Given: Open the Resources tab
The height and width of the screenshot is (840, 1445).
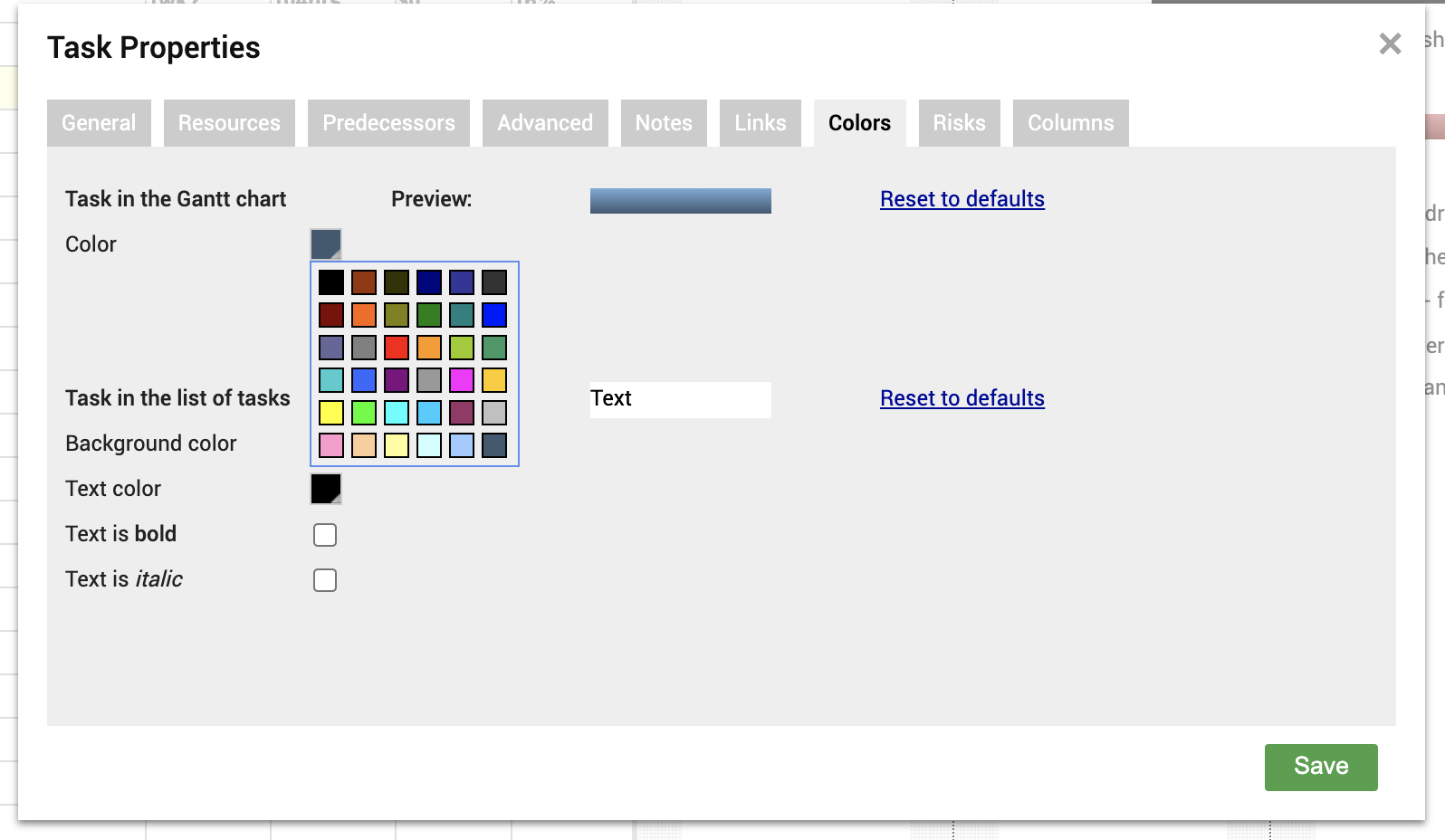Looking at the screenshot, I should tap(229, 123).
